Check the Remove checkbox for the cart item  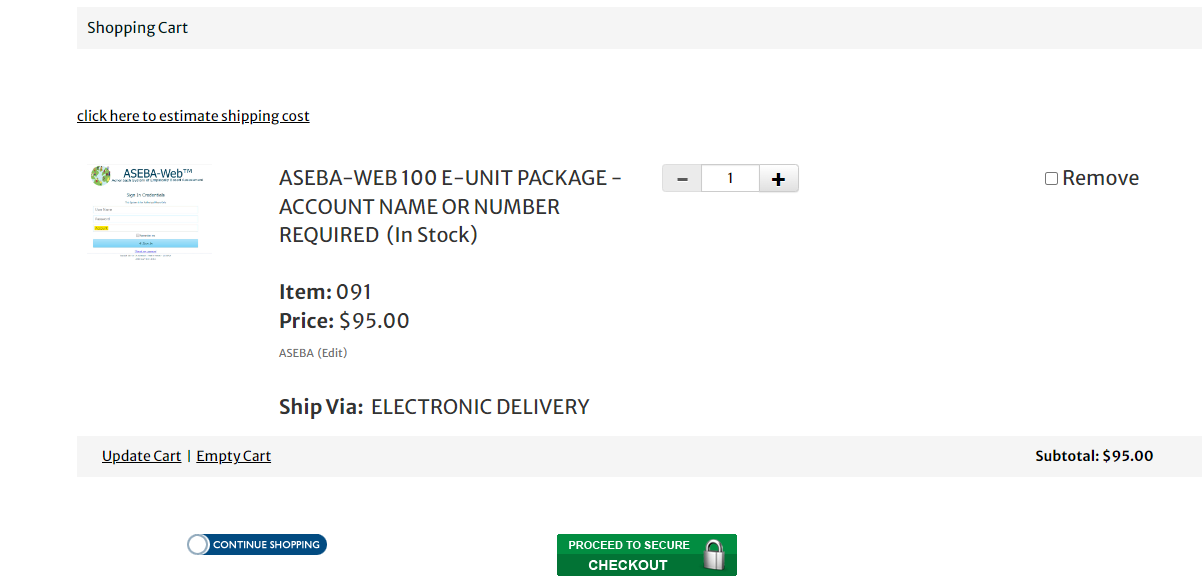(1051, 177)
